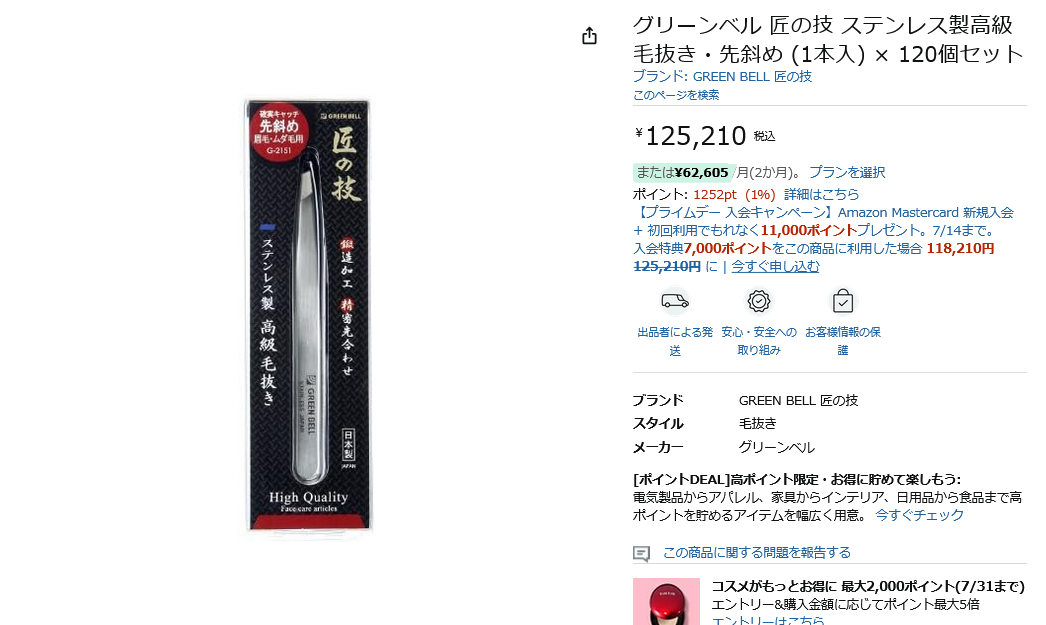Select プランを選択 installment plan link
The width and height of the screenshot is (1046, 625).
tap(847, 172)
